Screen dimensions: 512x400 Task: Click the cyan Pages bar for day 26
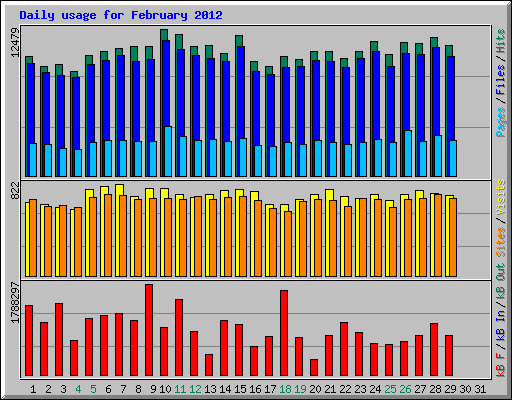408,153
